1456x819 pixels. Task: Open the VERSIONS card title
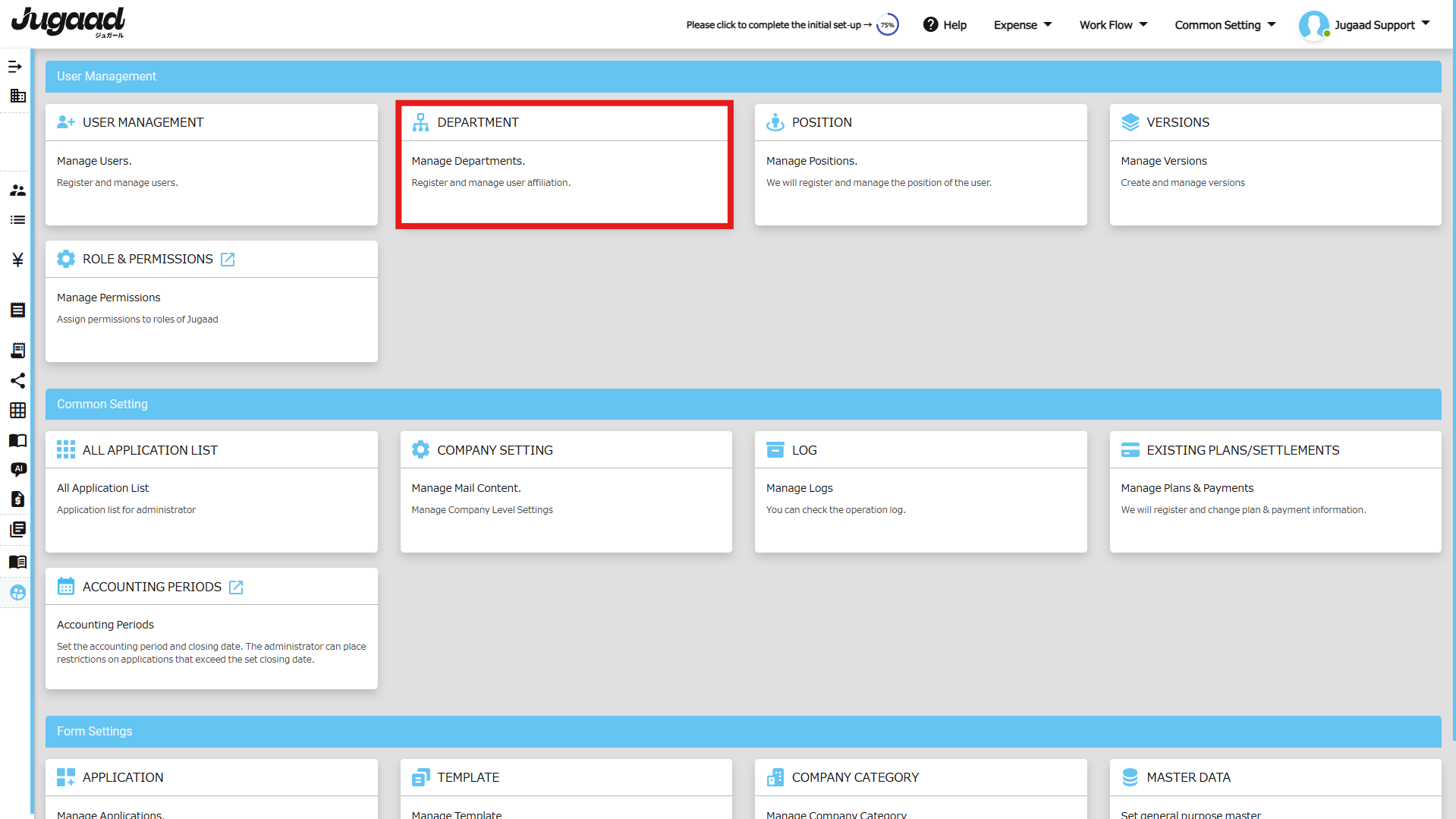(x=1178, y=122)
